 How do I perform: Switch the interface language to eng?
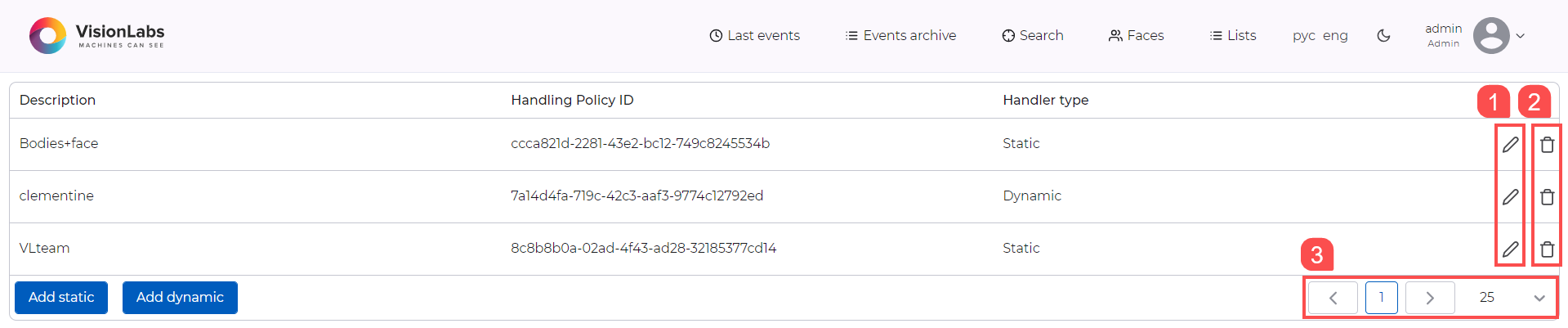1335,36
